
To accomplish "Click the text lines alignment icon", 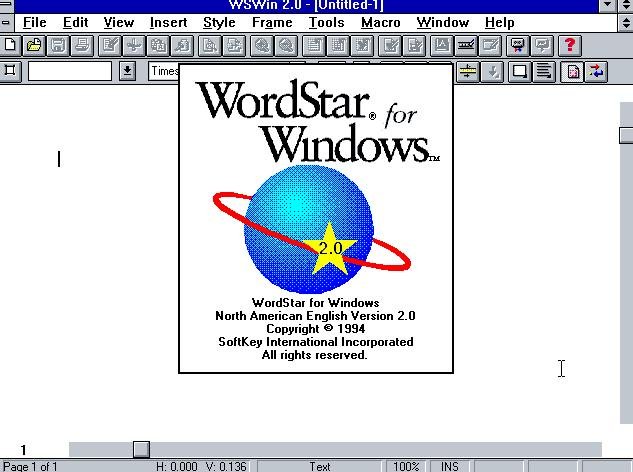I will click(543, 72).
